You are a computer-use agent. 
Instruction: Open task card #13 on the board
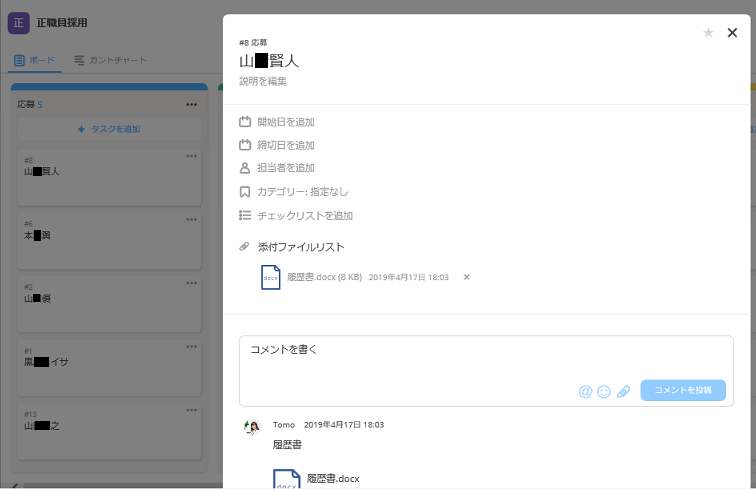tap(109, 432)
